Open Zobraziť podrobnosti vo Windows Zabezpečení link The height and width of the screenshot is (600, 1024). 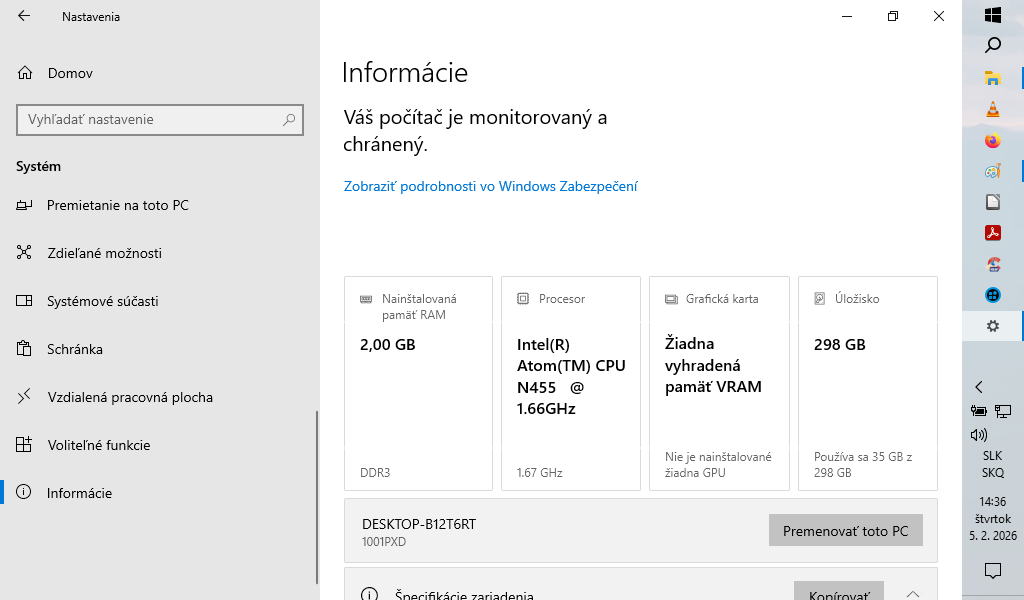490,186
